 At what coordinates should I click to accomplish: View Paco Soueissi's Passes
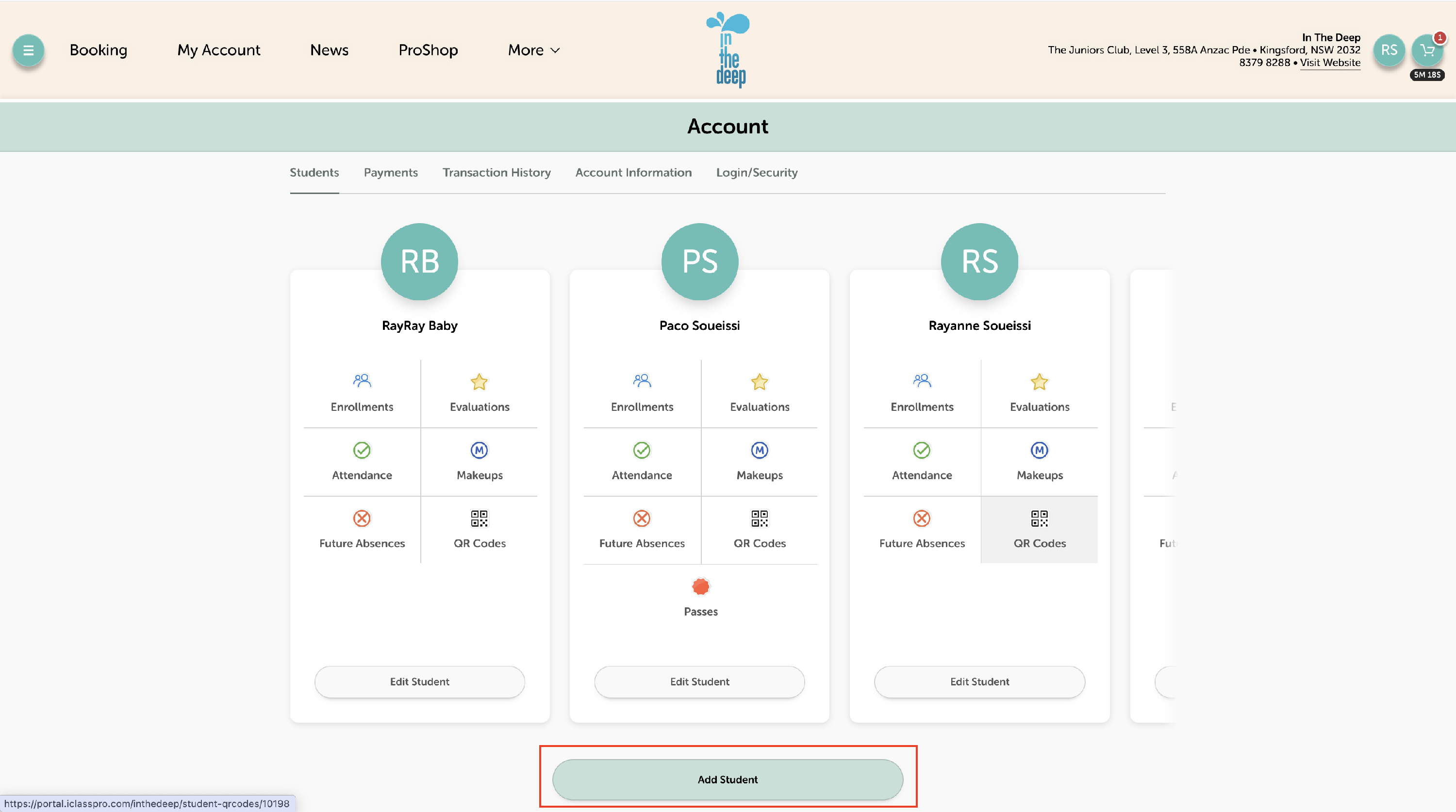700,597
